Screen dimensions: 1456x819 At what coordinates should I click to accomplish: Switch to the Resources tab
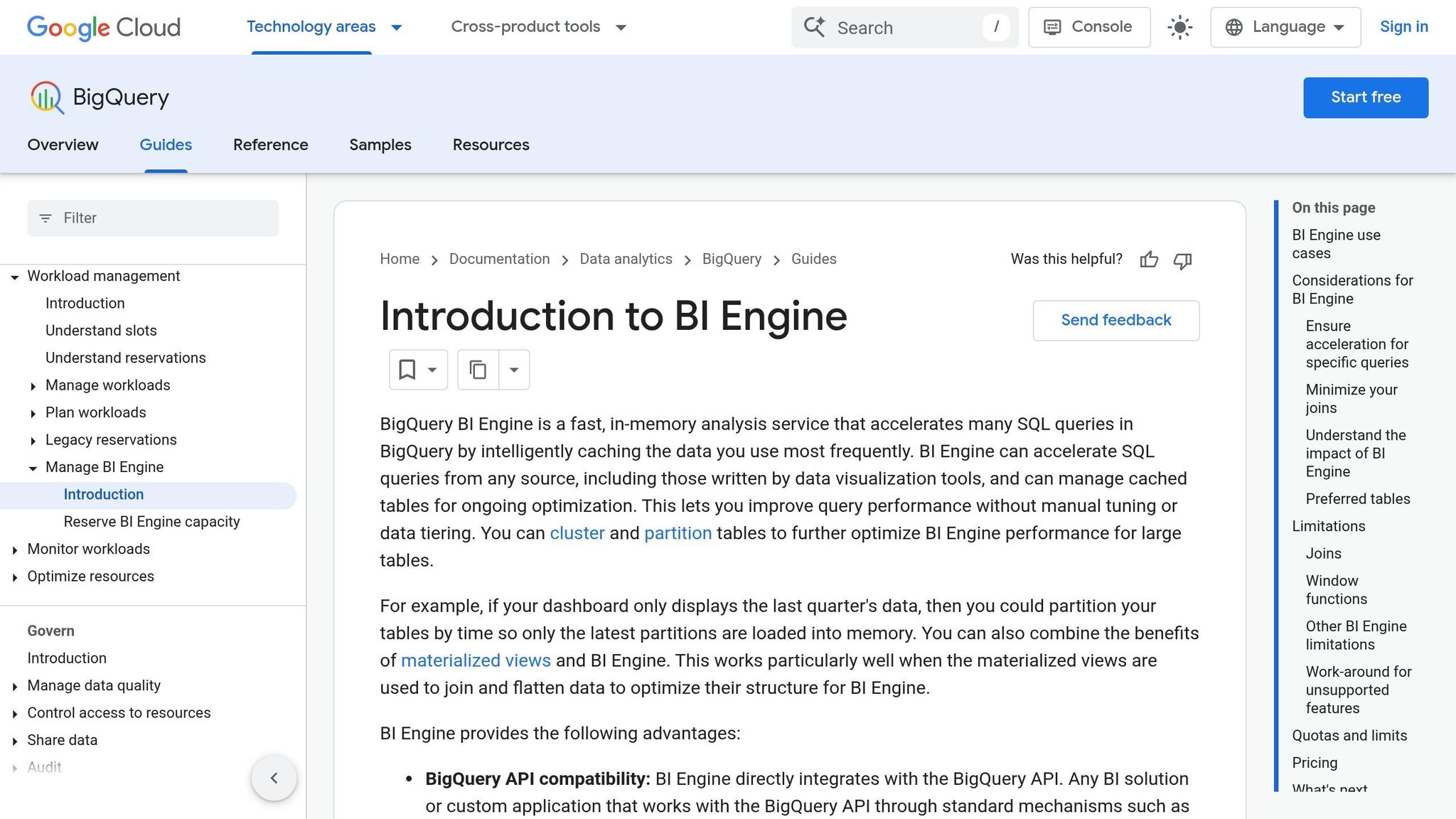pos(491,145)
